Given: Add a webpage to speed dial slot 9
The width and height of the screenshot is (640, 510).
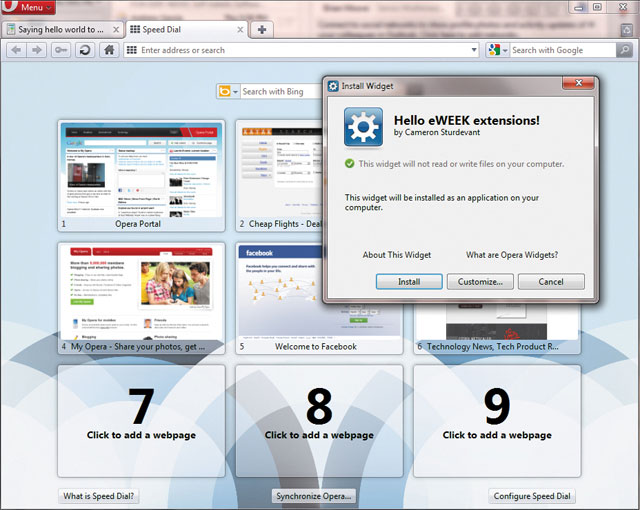Looking at the screenshot, I should coord(497,421).
